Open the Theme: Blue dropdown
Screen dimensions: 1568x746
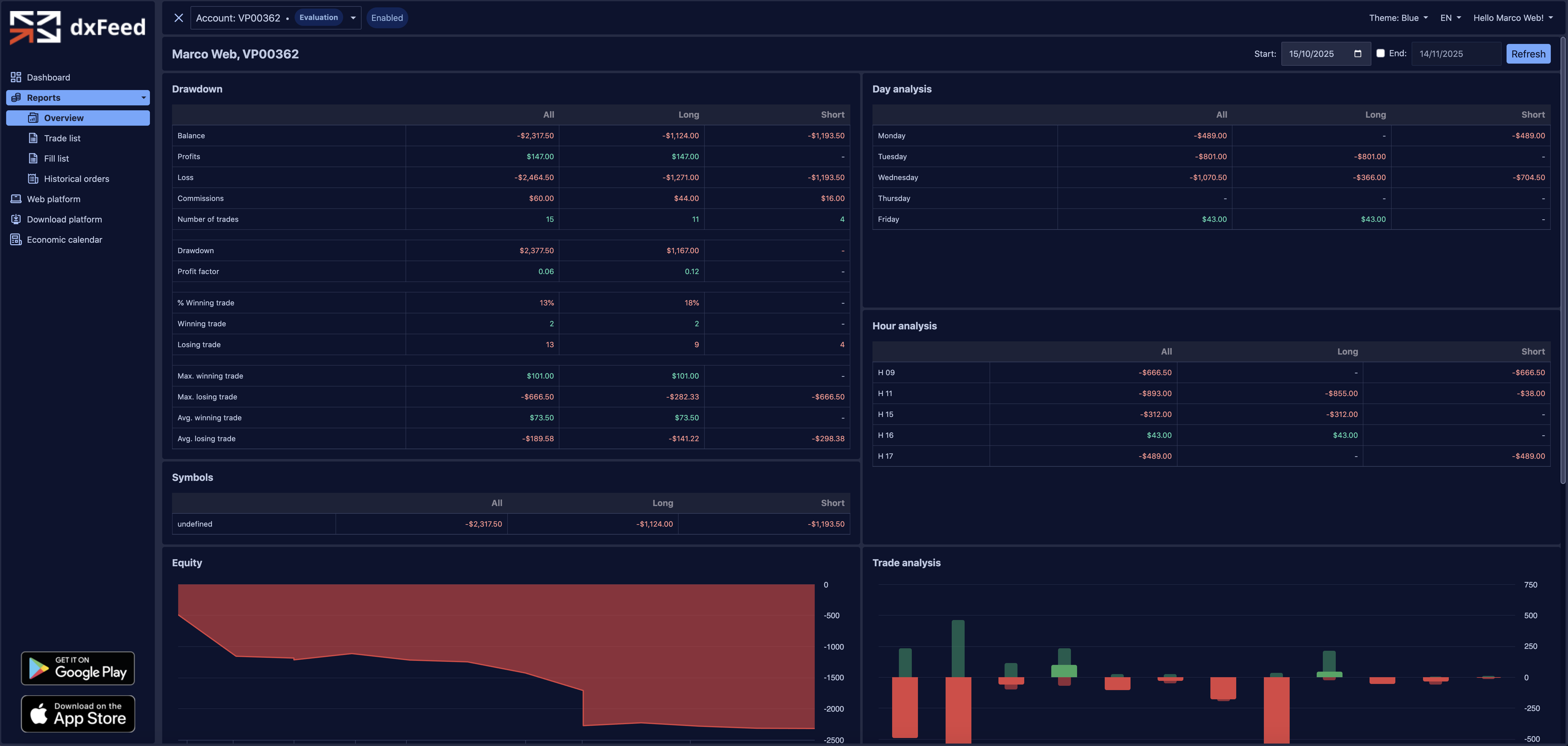tap(1398, 18)
